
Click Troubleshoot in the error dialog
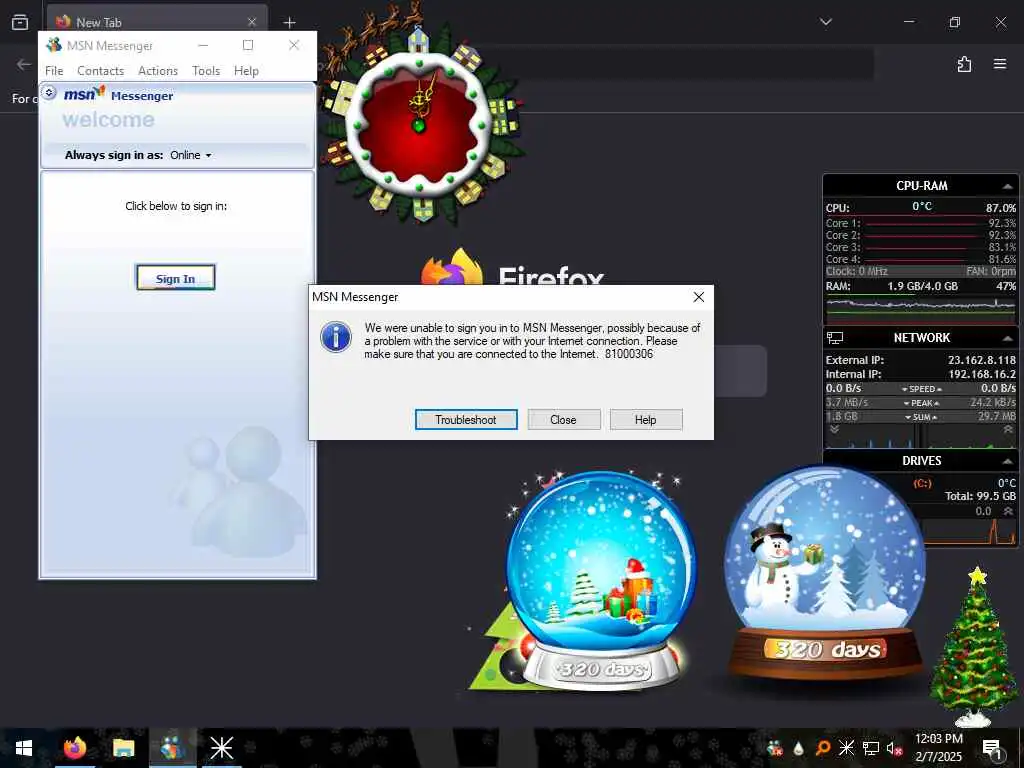tap(466, 420)
